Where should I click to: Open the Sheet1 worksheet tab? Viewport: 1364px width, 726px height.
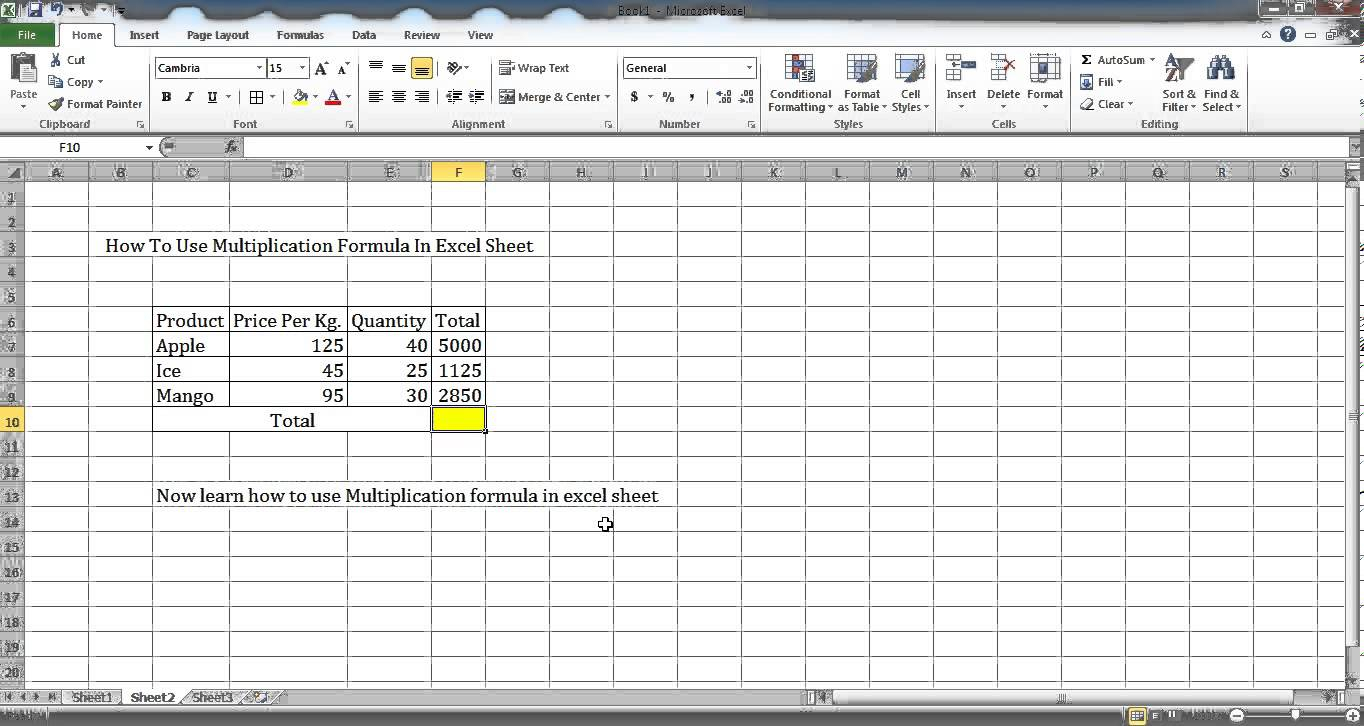[x=92, y=697]
